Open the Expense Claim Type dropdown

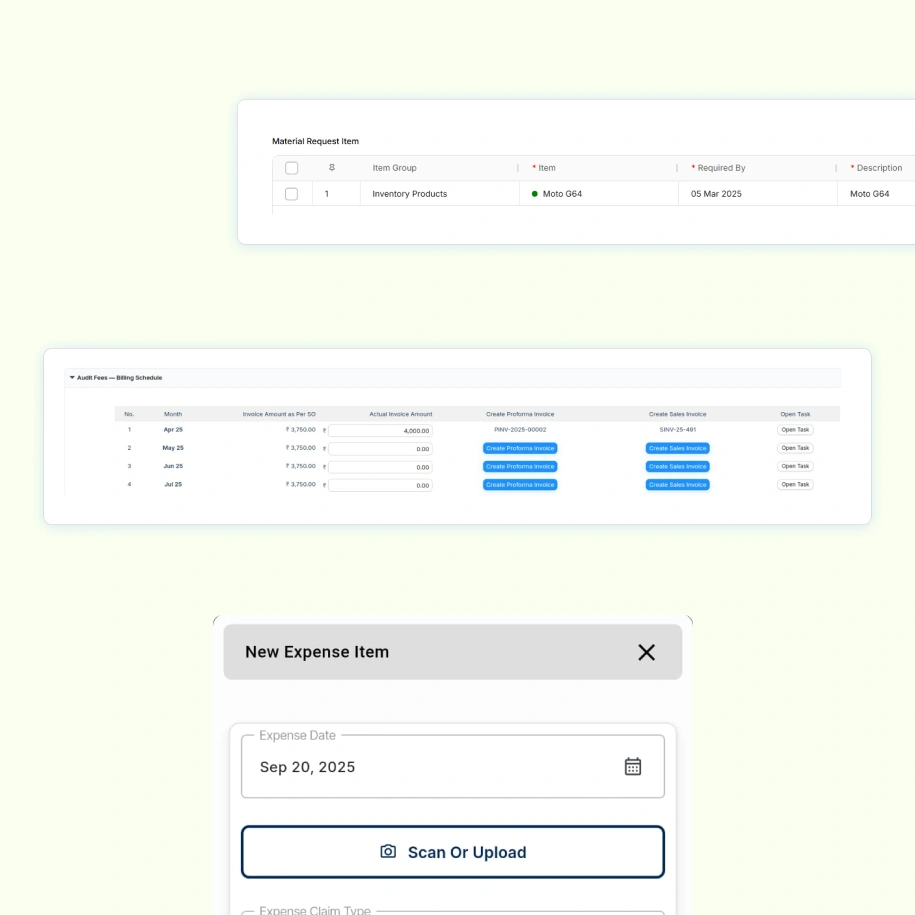[x=452, y=911]
